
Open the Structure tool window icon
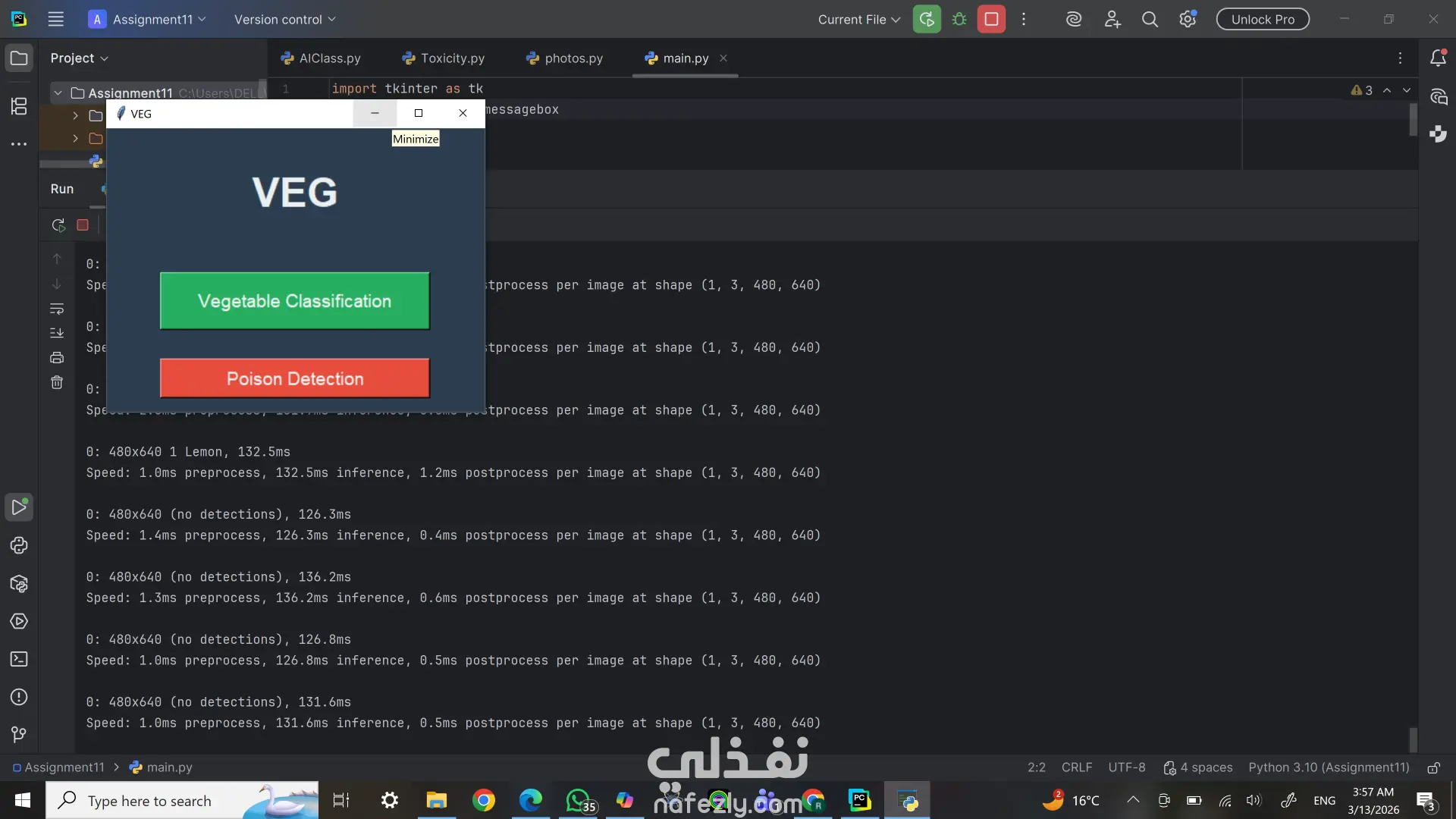pos(19,106)
